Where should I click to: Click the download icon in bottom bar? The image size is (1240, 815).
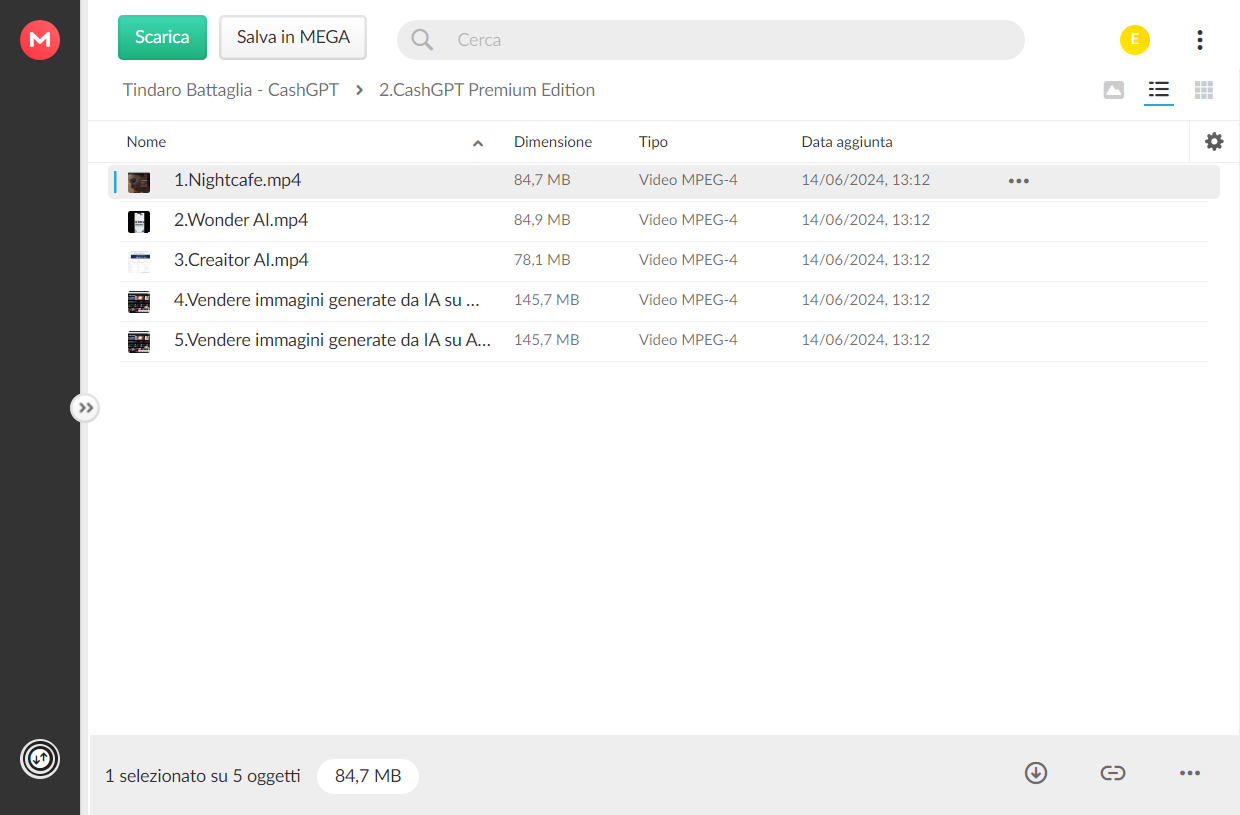pyautogui.click(x=1036, y=773)
